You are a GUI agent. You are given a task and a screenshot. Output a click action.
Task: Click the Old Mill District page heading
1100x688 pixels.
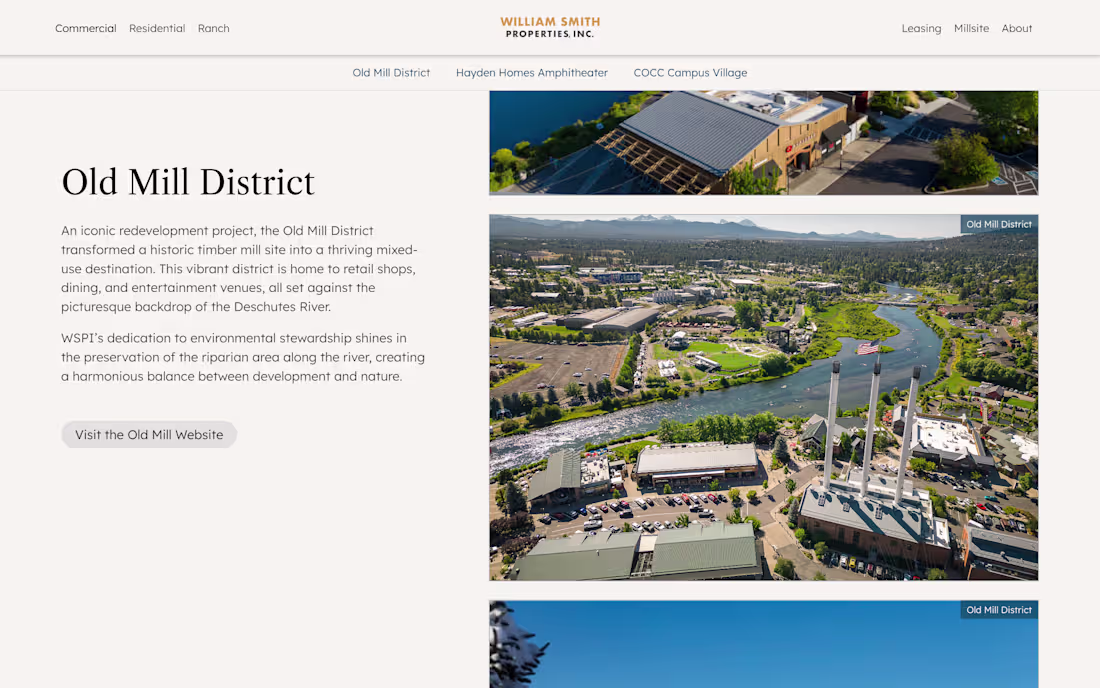(187, 182)
